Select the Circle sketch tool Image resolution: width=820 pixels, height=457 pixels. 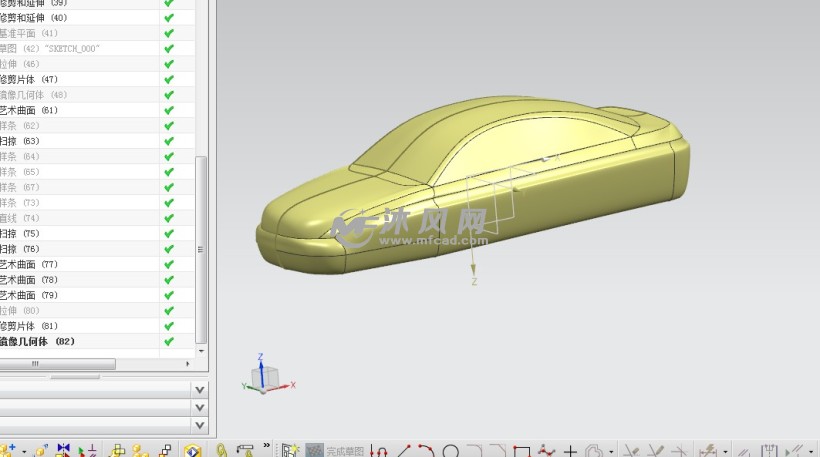pos(450,451)
